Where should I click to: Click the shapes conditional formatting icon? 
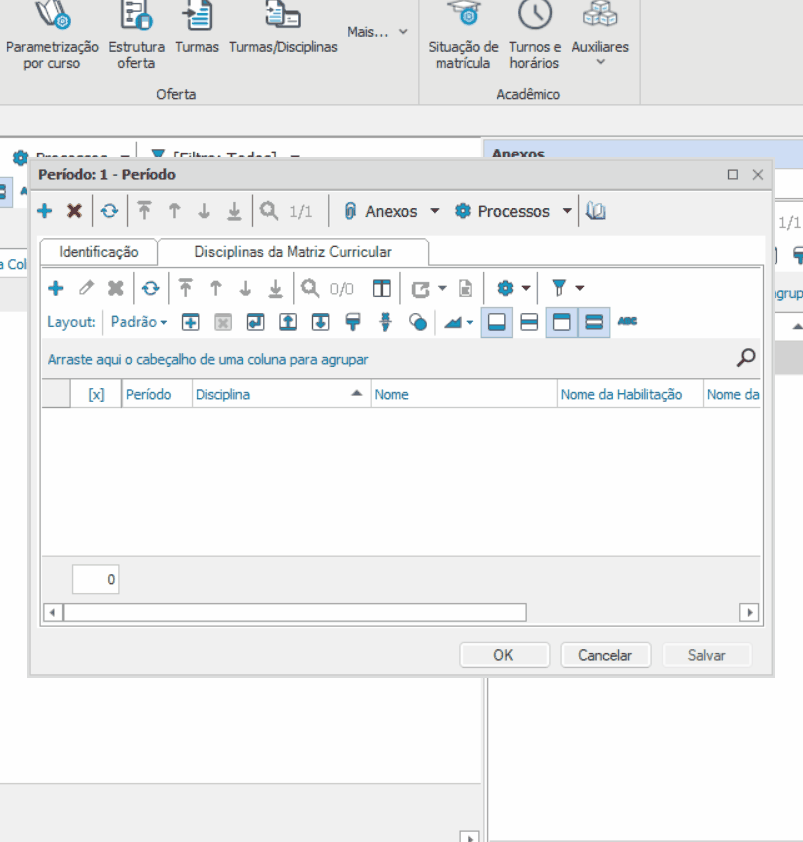click(418, 322)
